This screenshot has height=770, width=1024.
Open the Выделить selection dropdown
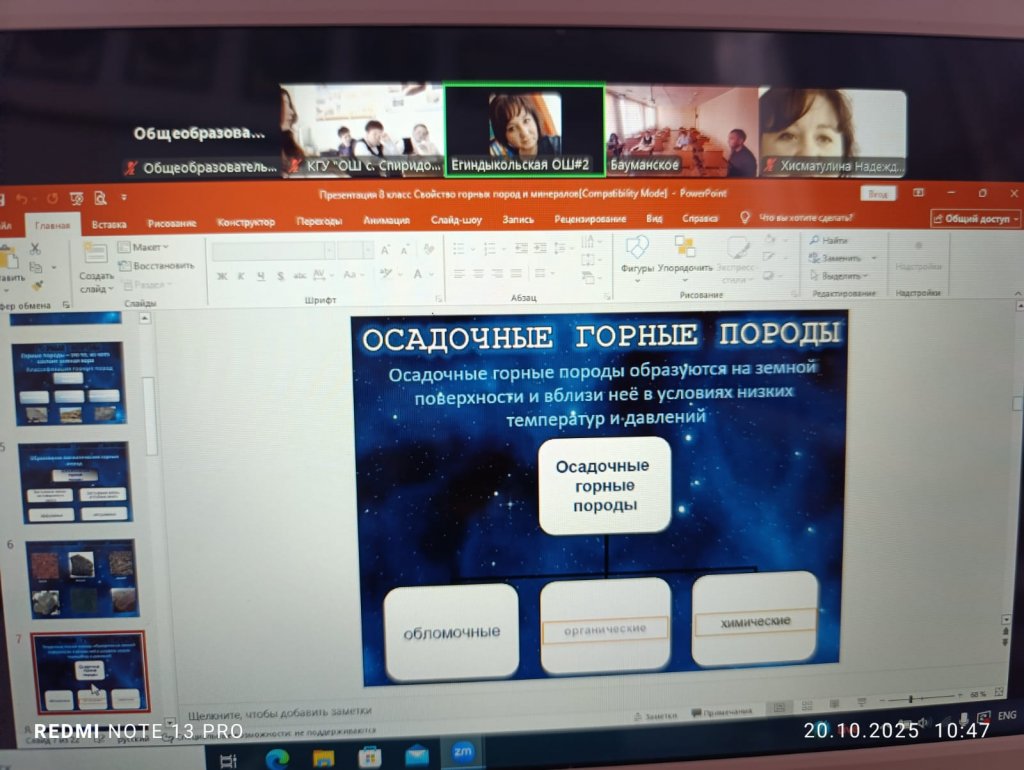pyautogui.click(x=840, y=275)
